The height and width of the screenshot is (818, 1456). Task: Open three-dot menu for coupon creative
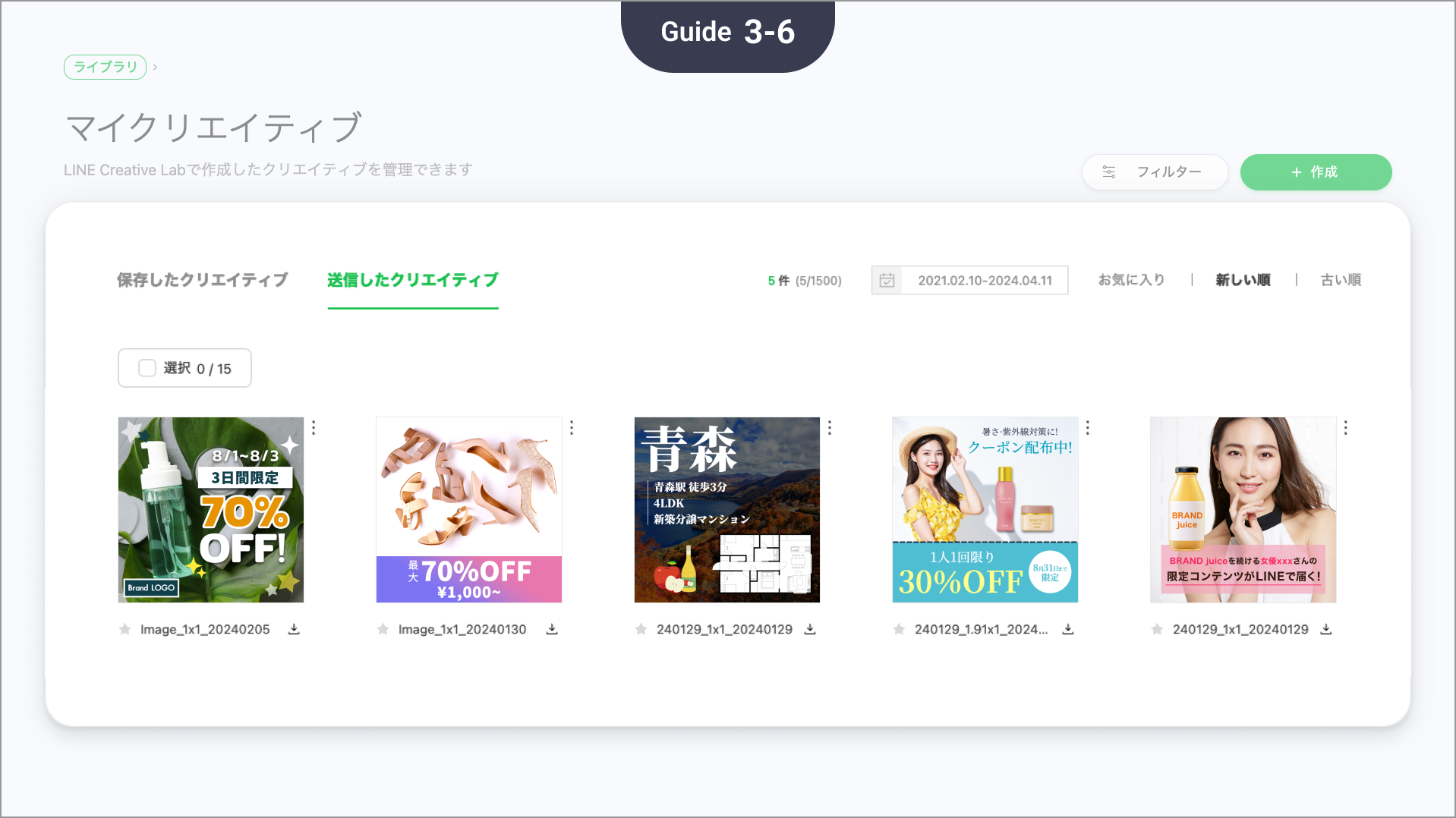pyautogui.click(x=1088, y=428)
